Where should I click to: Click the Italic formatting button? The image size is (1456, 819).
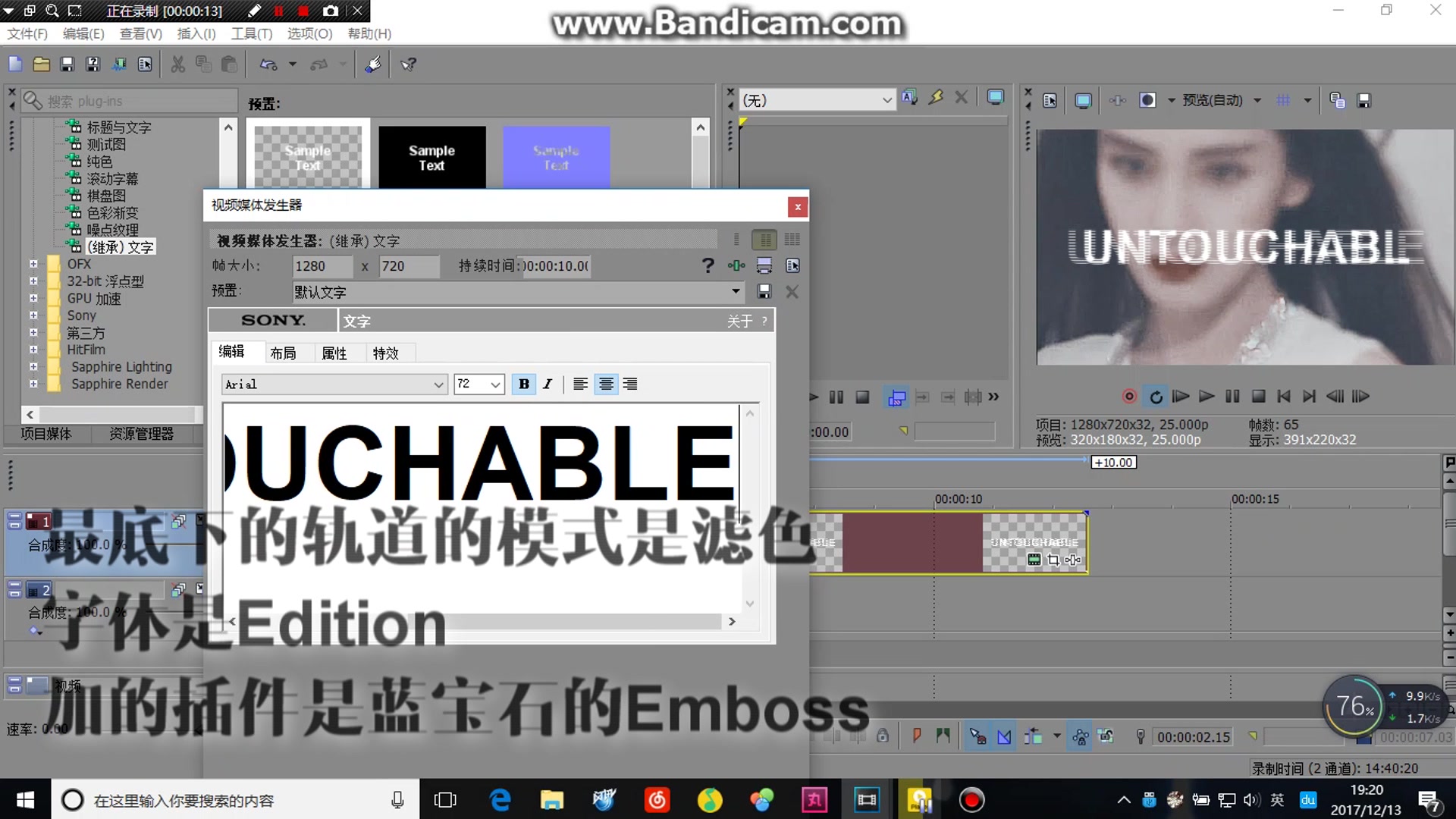[x=547, y=384]
